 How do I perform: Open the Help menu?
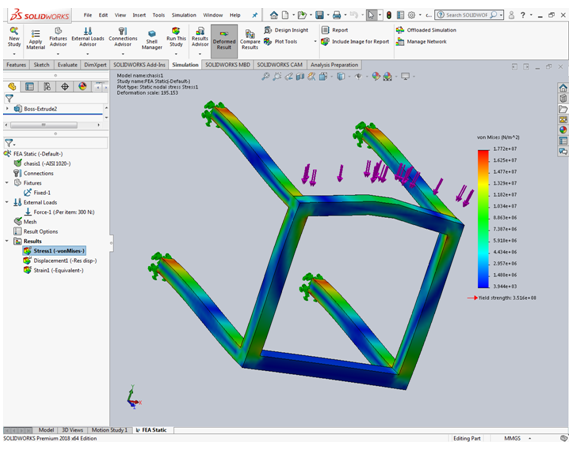(235, 15)
